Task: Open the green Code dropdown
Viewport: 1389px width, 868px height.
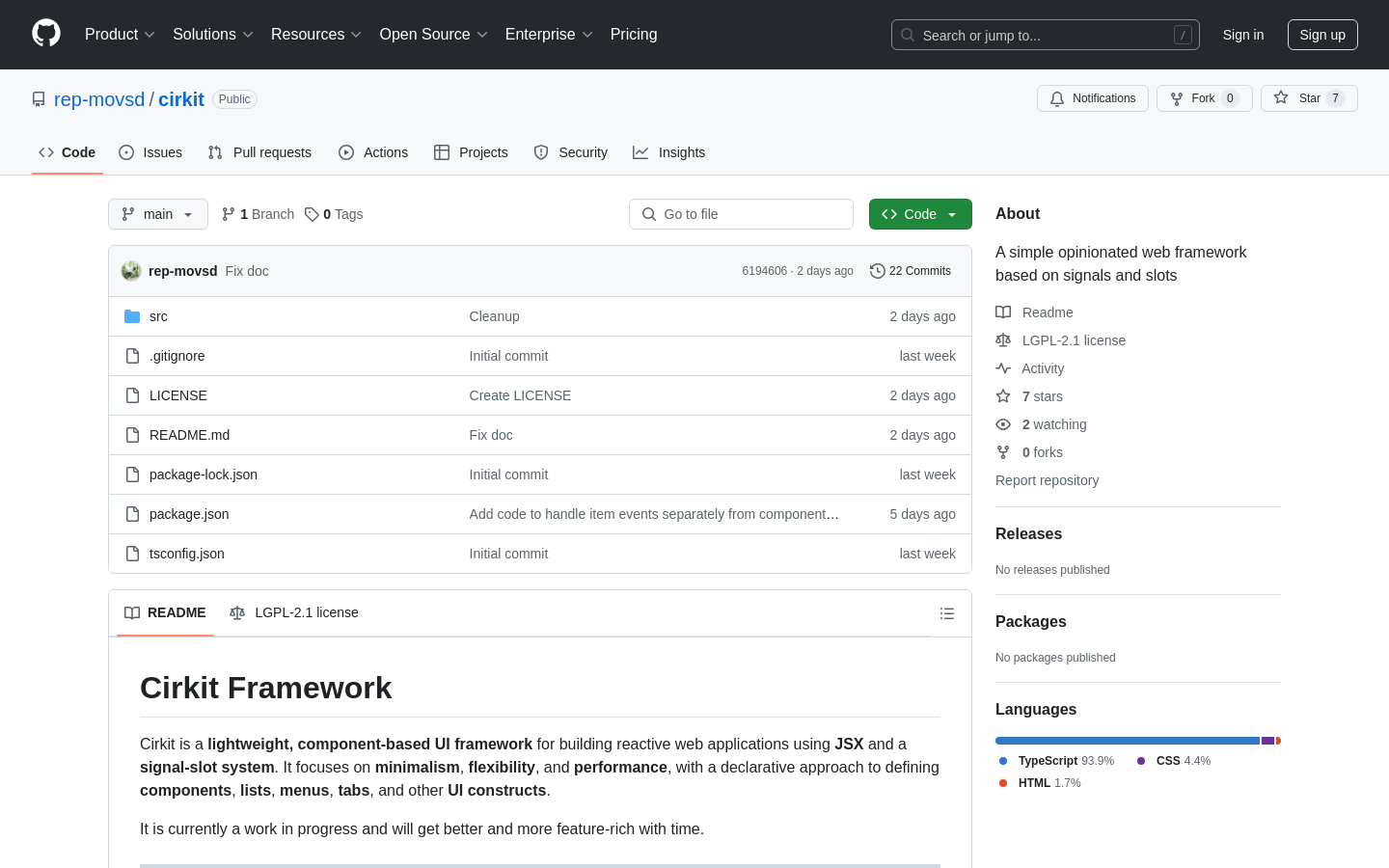Action: (x=920, y=214)
